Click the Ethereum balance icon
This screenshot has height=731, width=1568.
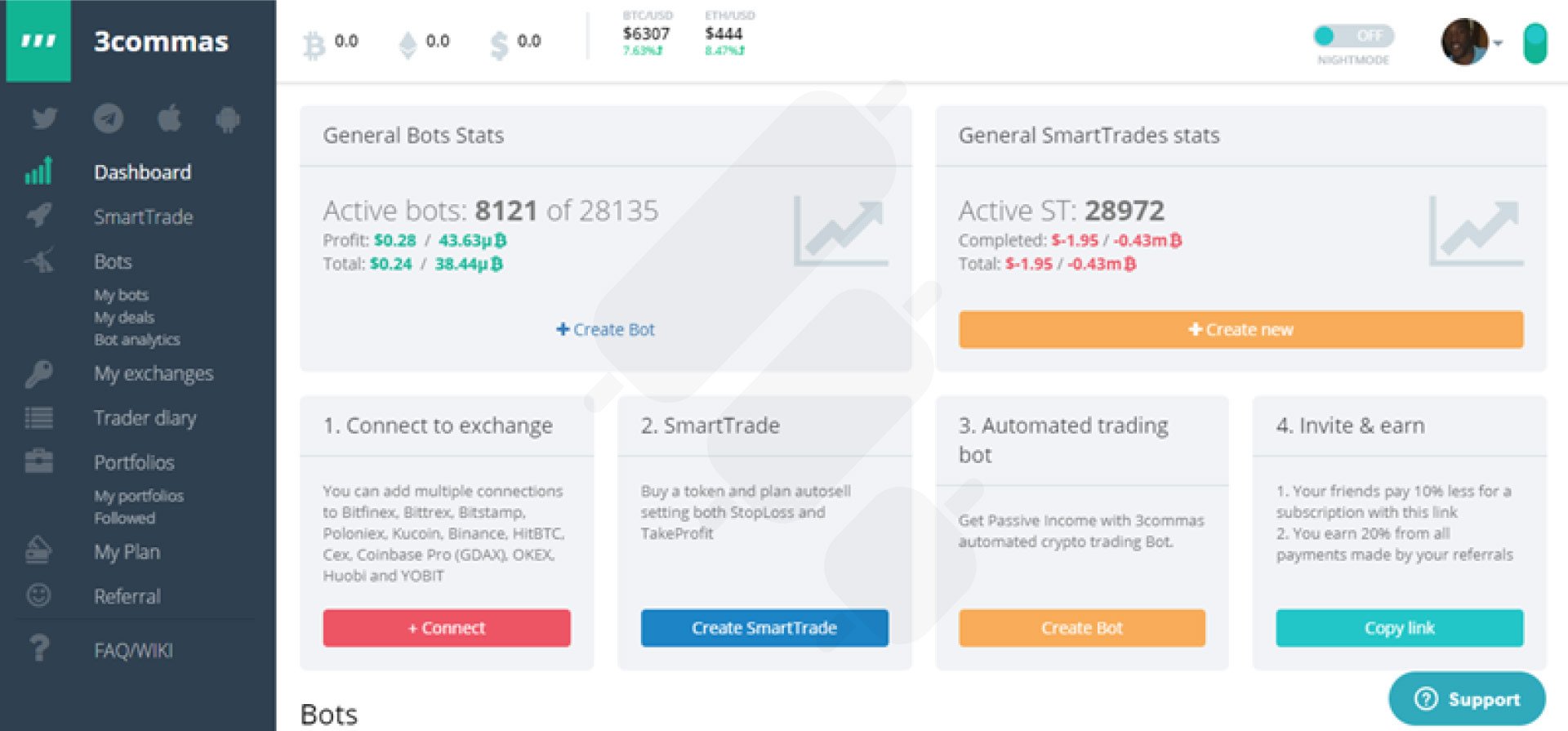point(408,44)
